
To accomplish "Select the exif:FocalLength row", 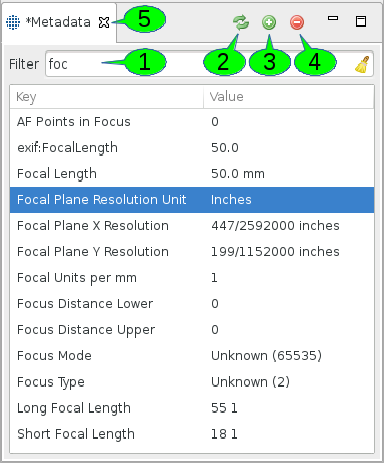I will click(192, 148).
